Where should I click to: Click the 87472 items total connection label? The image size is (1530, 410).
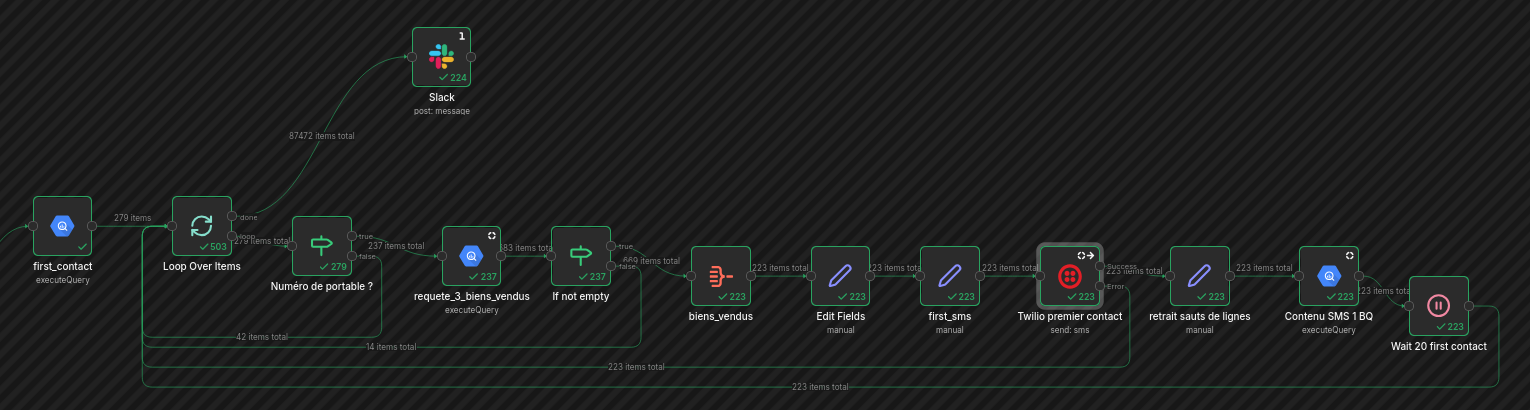322,135
